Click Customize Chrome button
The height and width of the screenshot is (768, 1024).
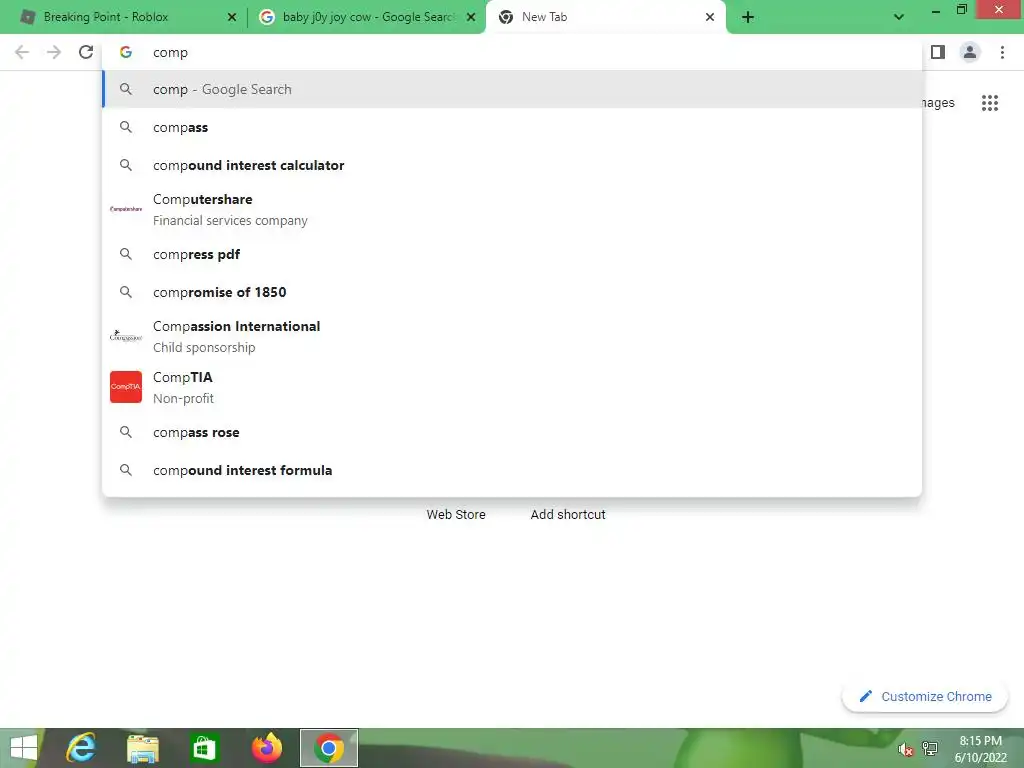925,697
